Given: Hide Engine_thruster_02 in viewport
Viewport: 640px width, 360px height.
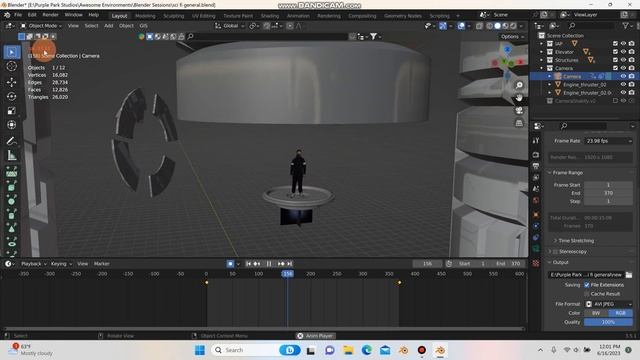Looking at the screenshot, I should (623, 84).
